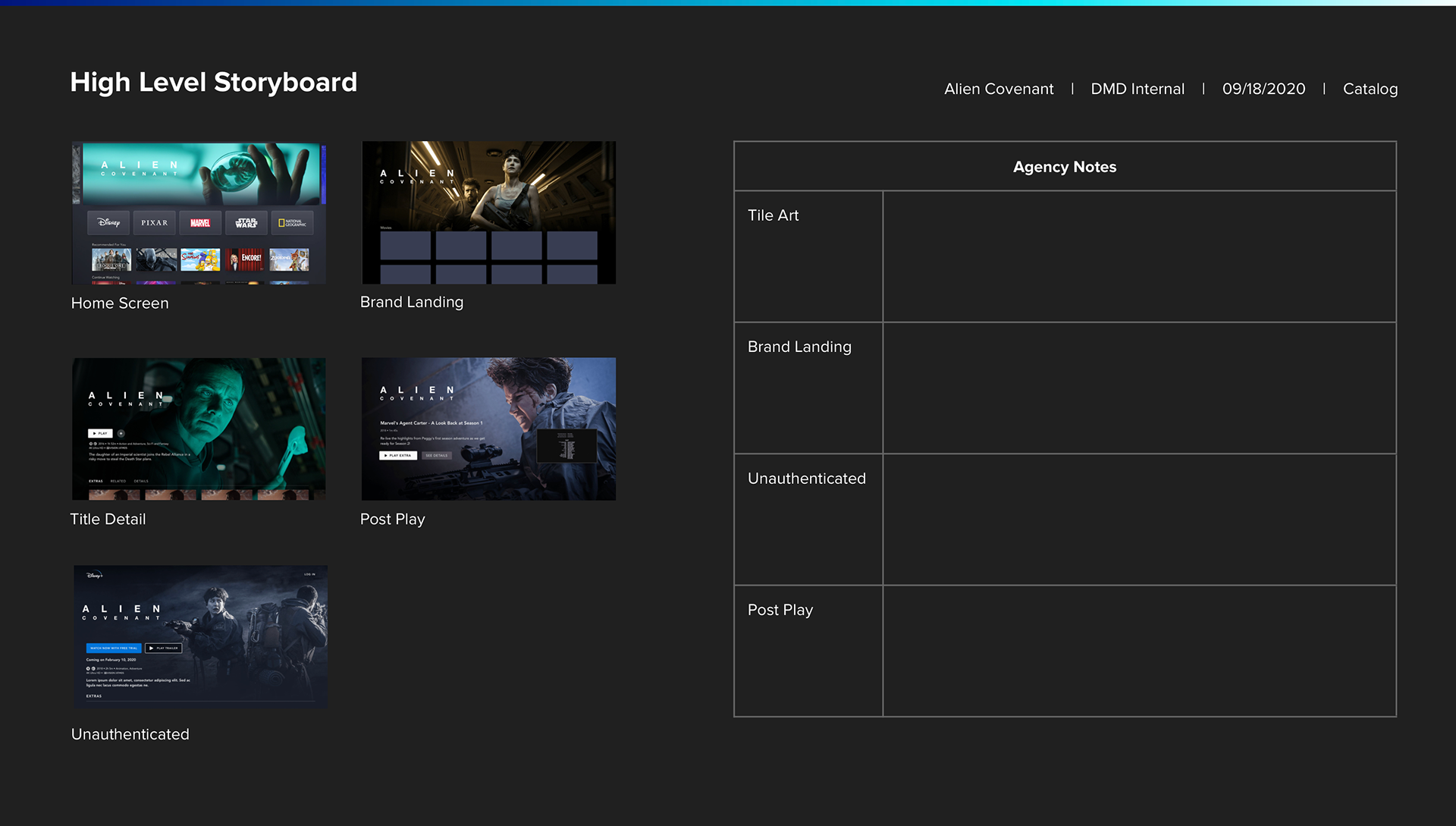Image resolution: width=1456 pixels, height=826 pixels.
Task: Click the empty Unauthenticated agency notes cell
Action: (1139, 520)
